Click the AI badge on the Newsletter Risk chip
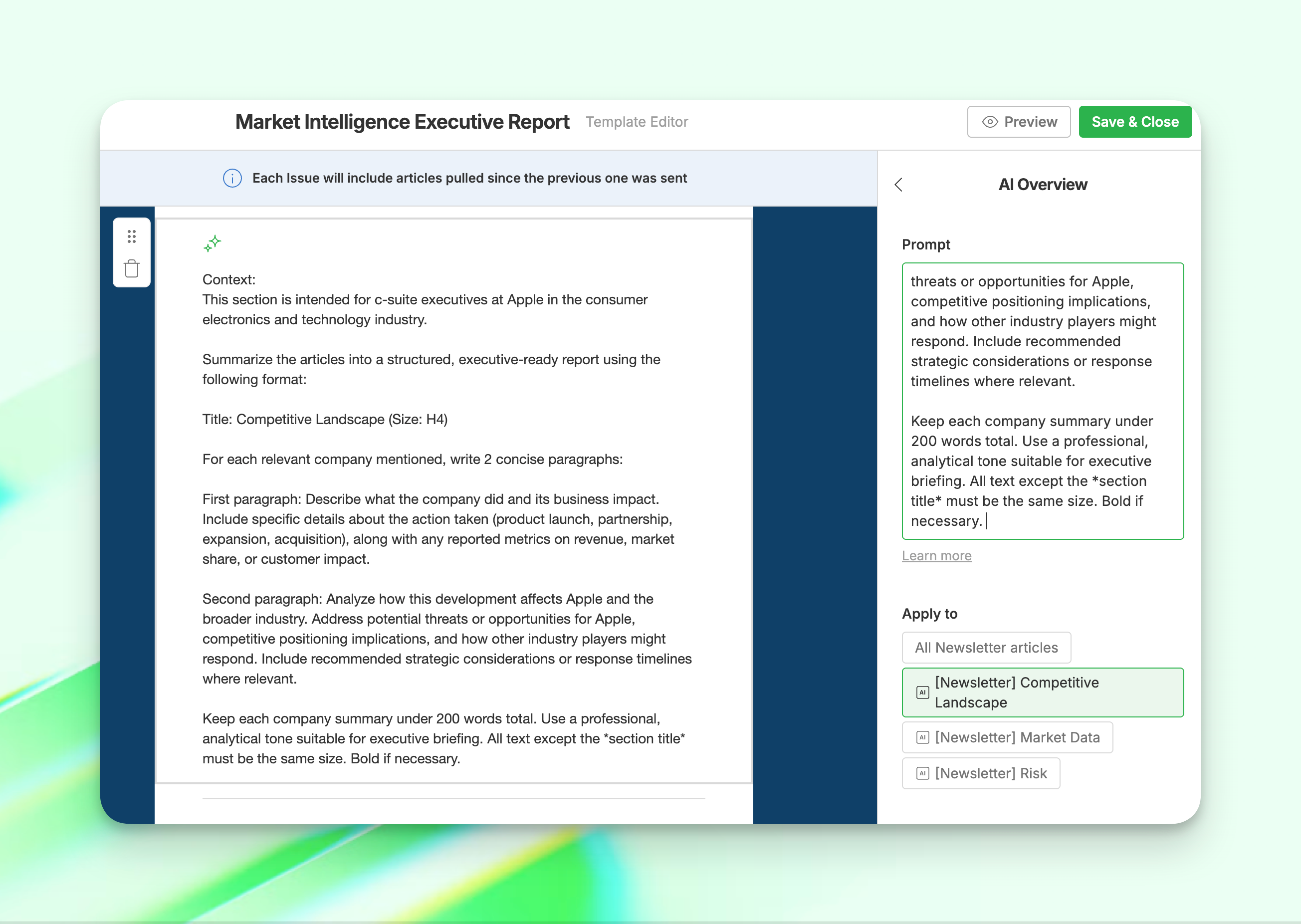Image resolution: width=1301 pixels, height=924 pixels. [x=923, y=773]
